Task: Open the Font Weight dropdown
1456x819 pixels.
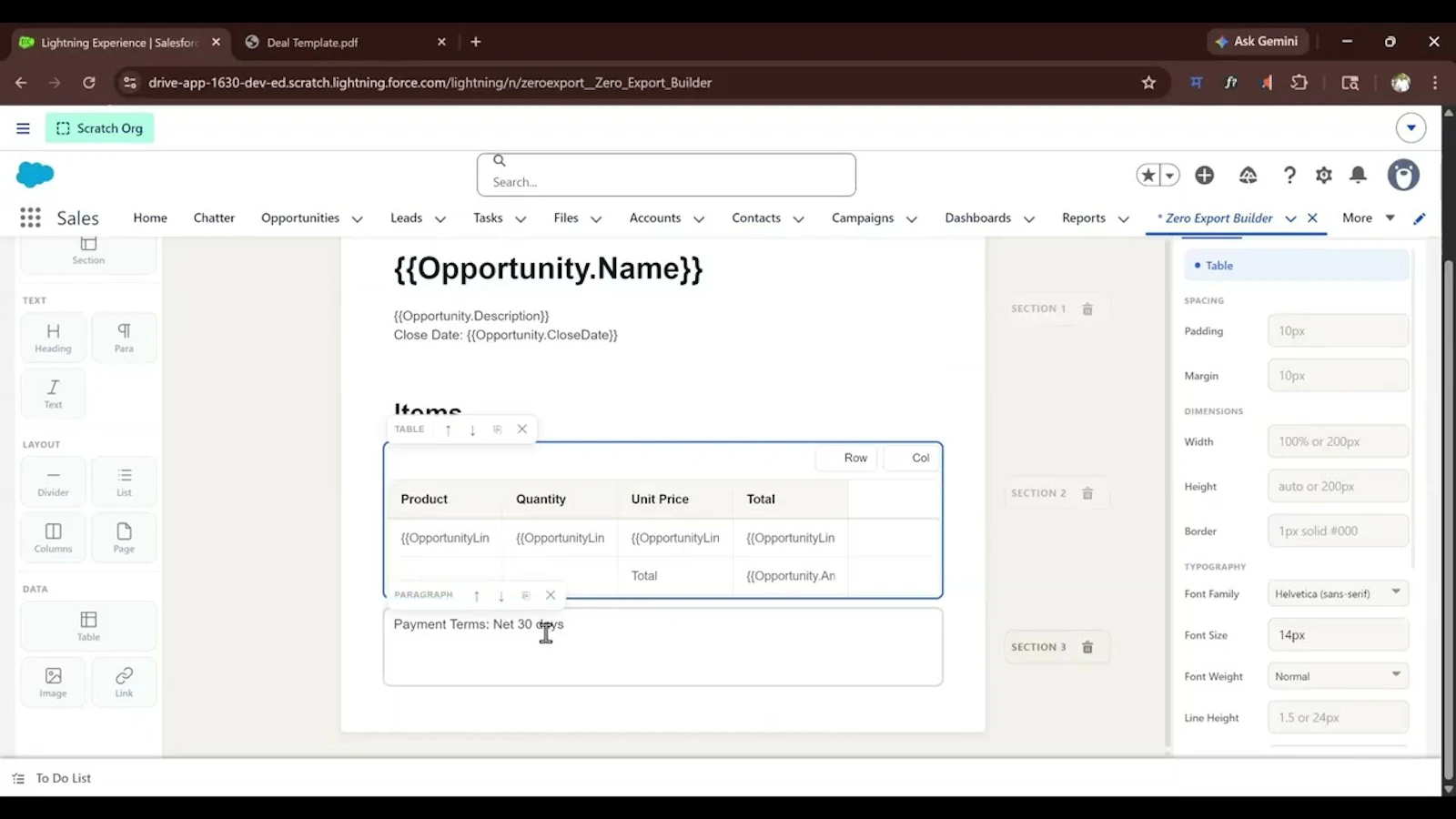Action: 1338,676
